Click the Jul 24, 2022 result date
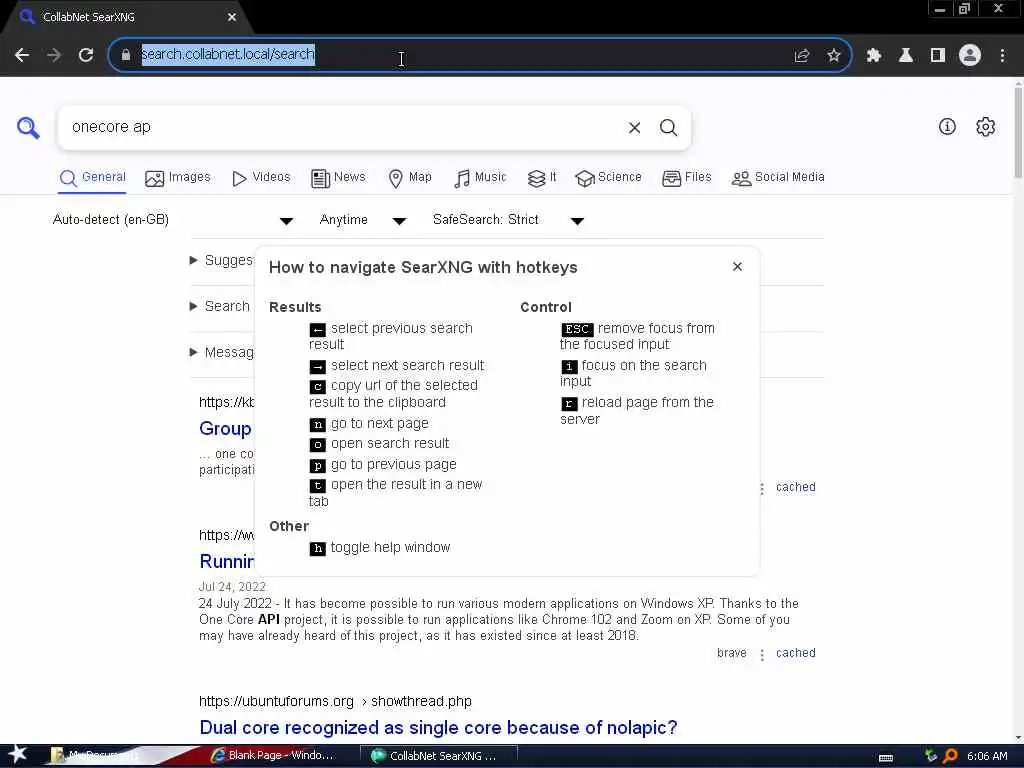 tap(232, 586)
